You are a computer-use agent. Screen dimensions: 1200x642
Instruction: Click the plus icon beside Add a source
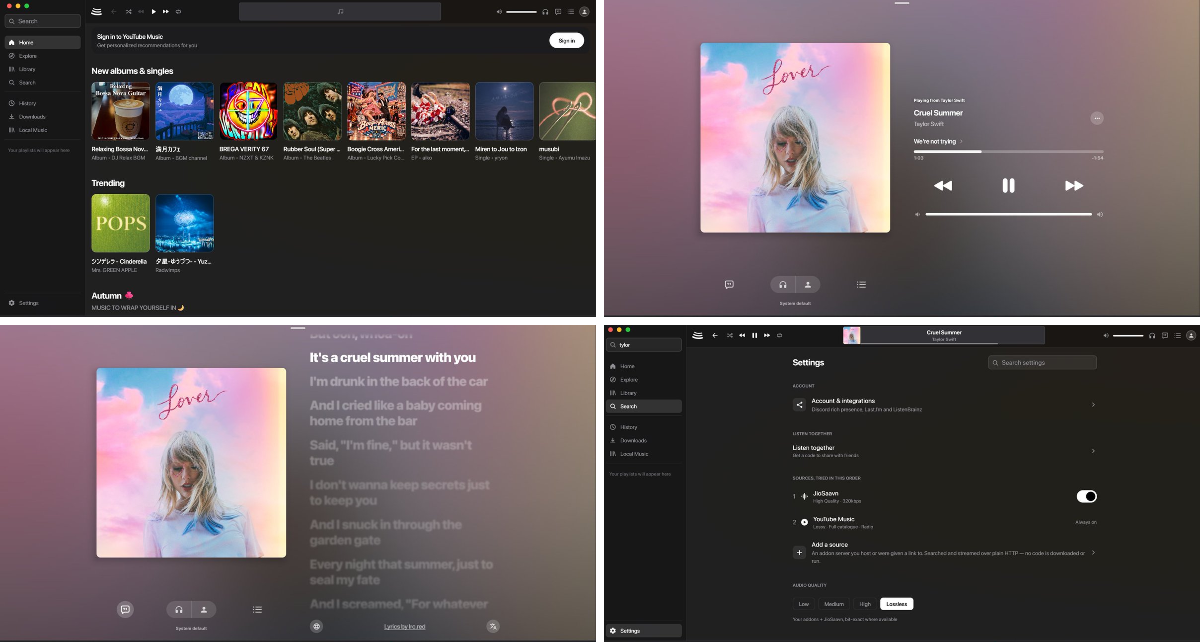[799, 552]
